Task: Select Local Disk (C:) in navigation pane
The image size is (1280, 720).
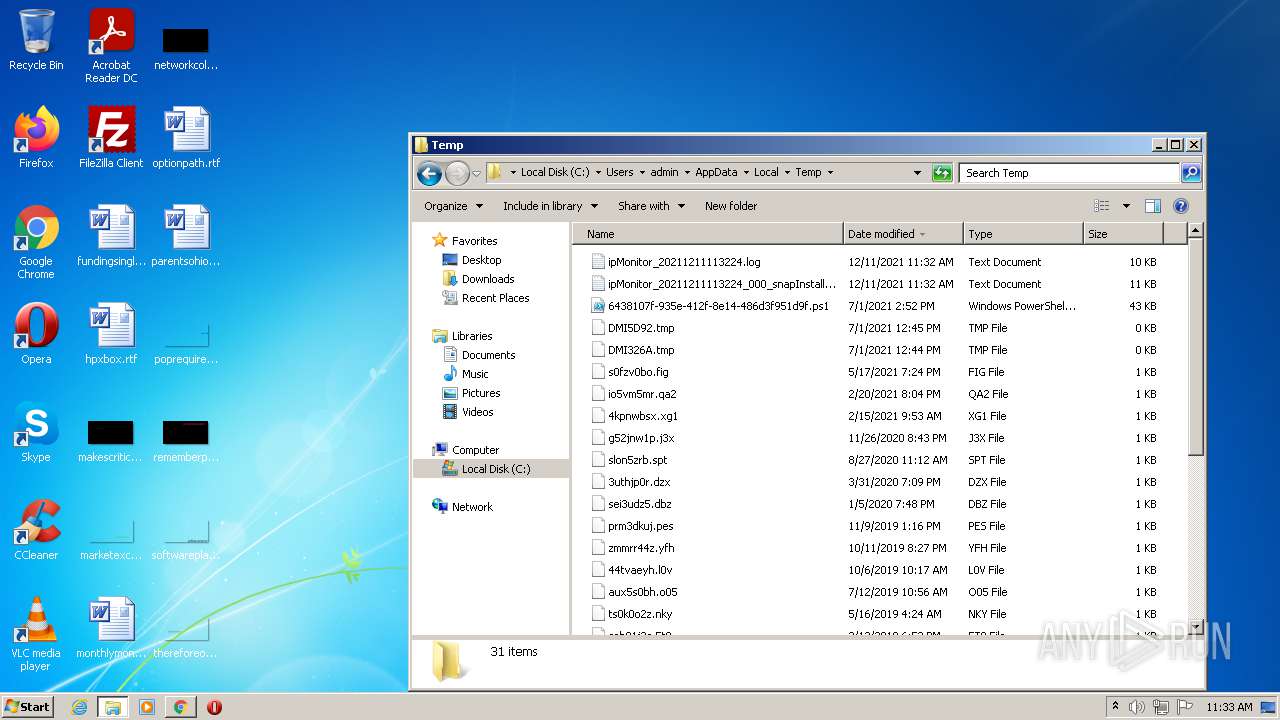Action: click(491, 469)
